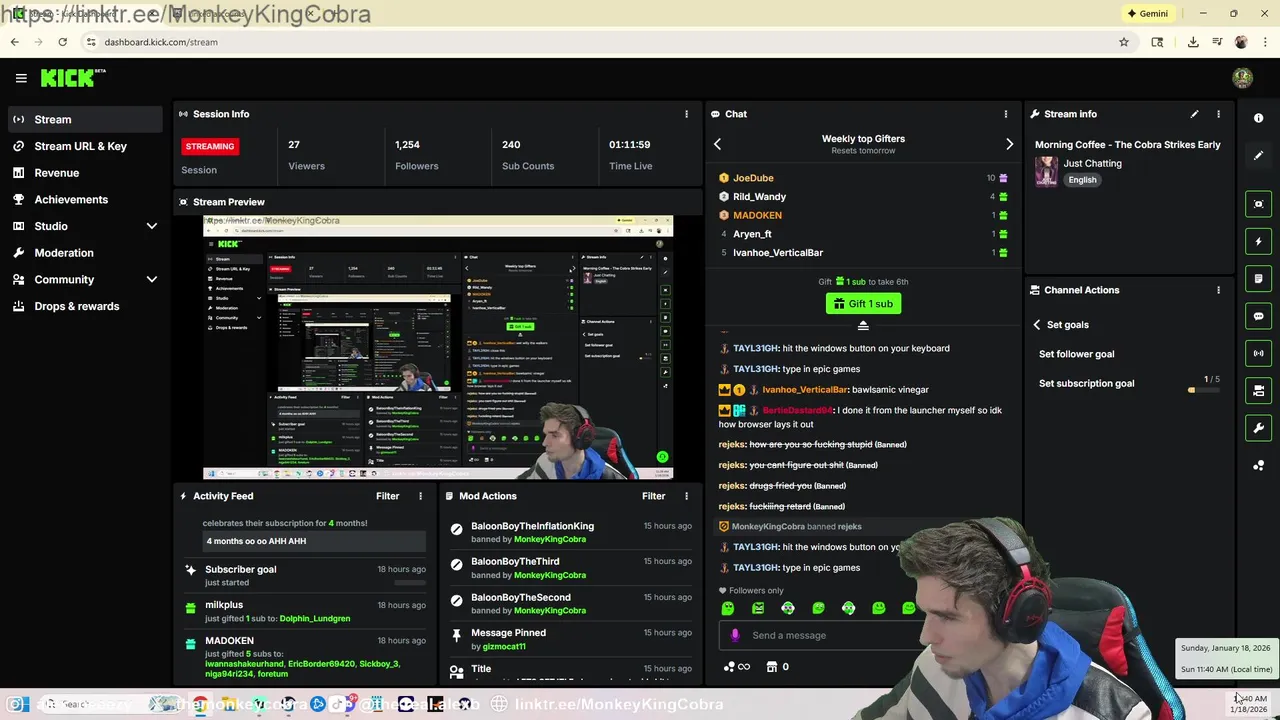Open gizmocat11 link under Message Pinned
Image resolution: width=1280 pixels, height=720 pixels.
[x=504, y=647]
